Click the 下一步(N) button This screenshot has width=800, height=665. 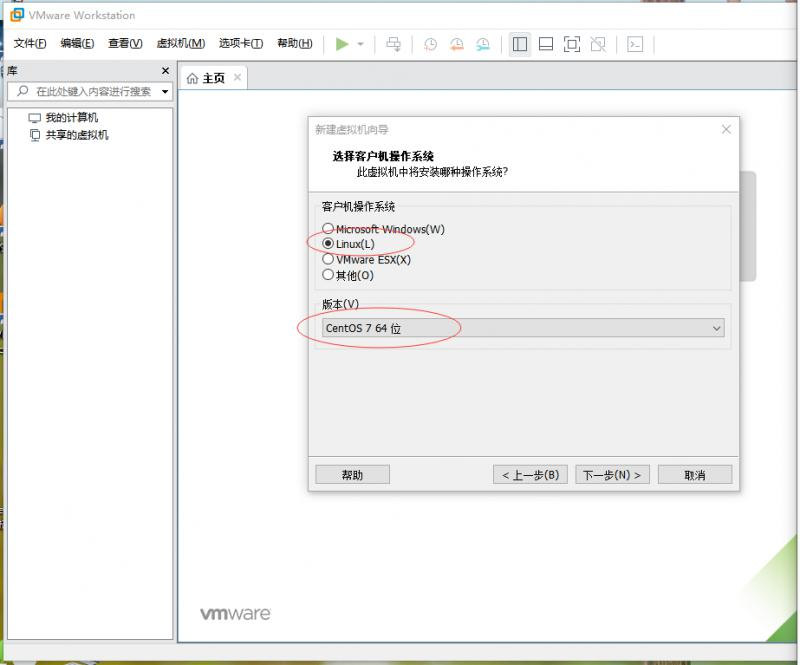612,474
